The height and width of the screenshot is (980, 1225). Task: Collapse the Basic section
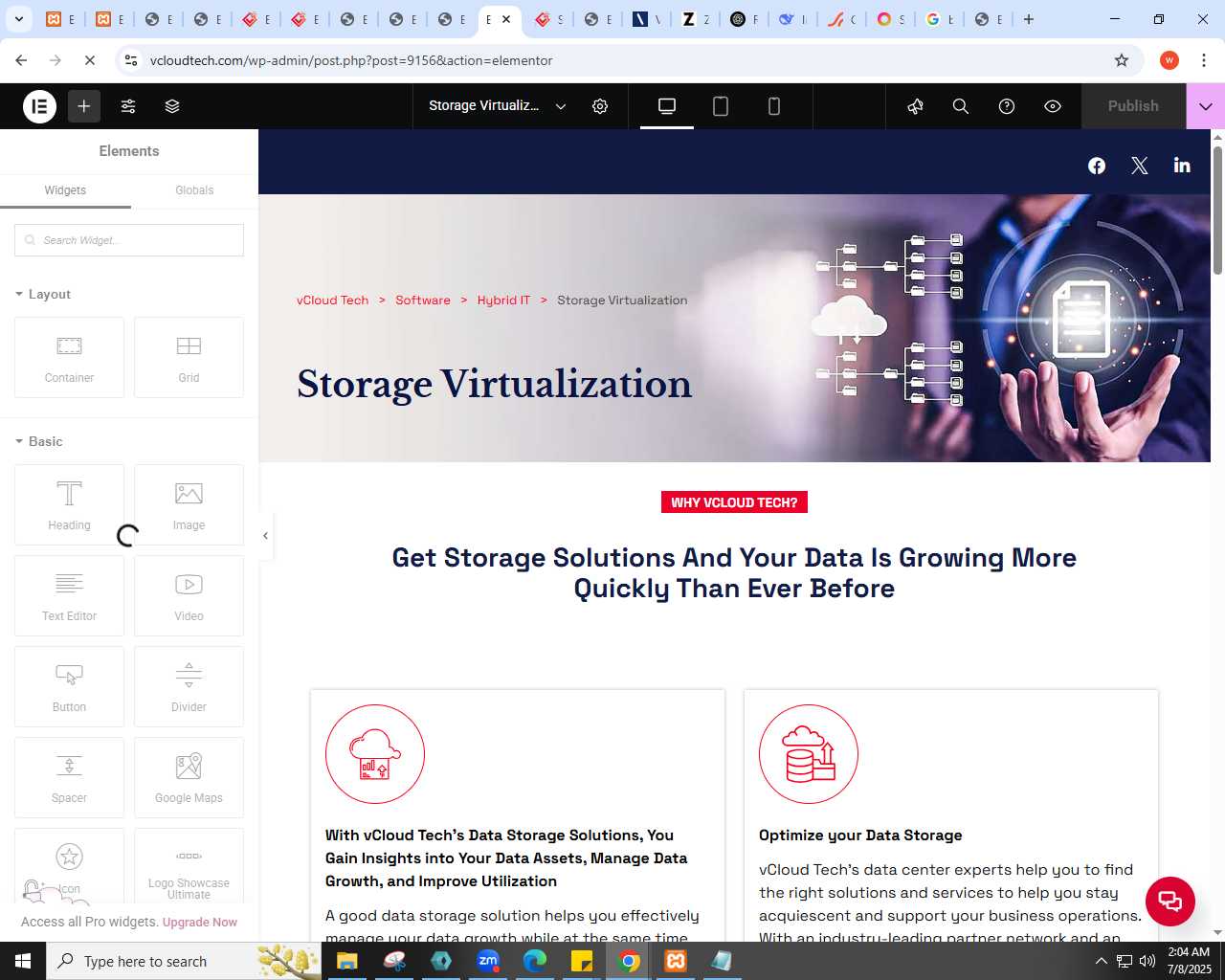[39, 441]
